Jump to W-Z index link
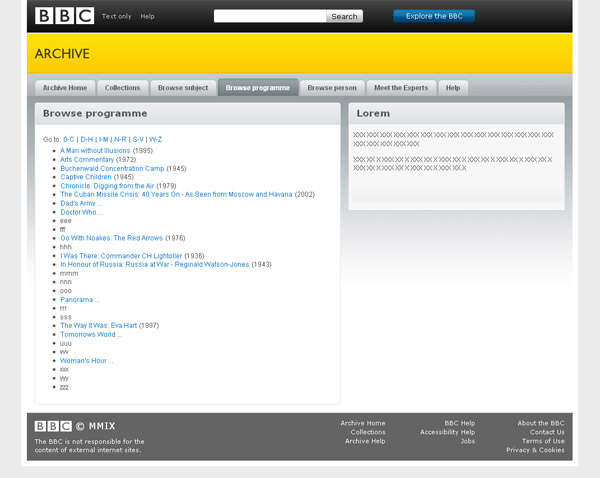 [x=155, y=139]
